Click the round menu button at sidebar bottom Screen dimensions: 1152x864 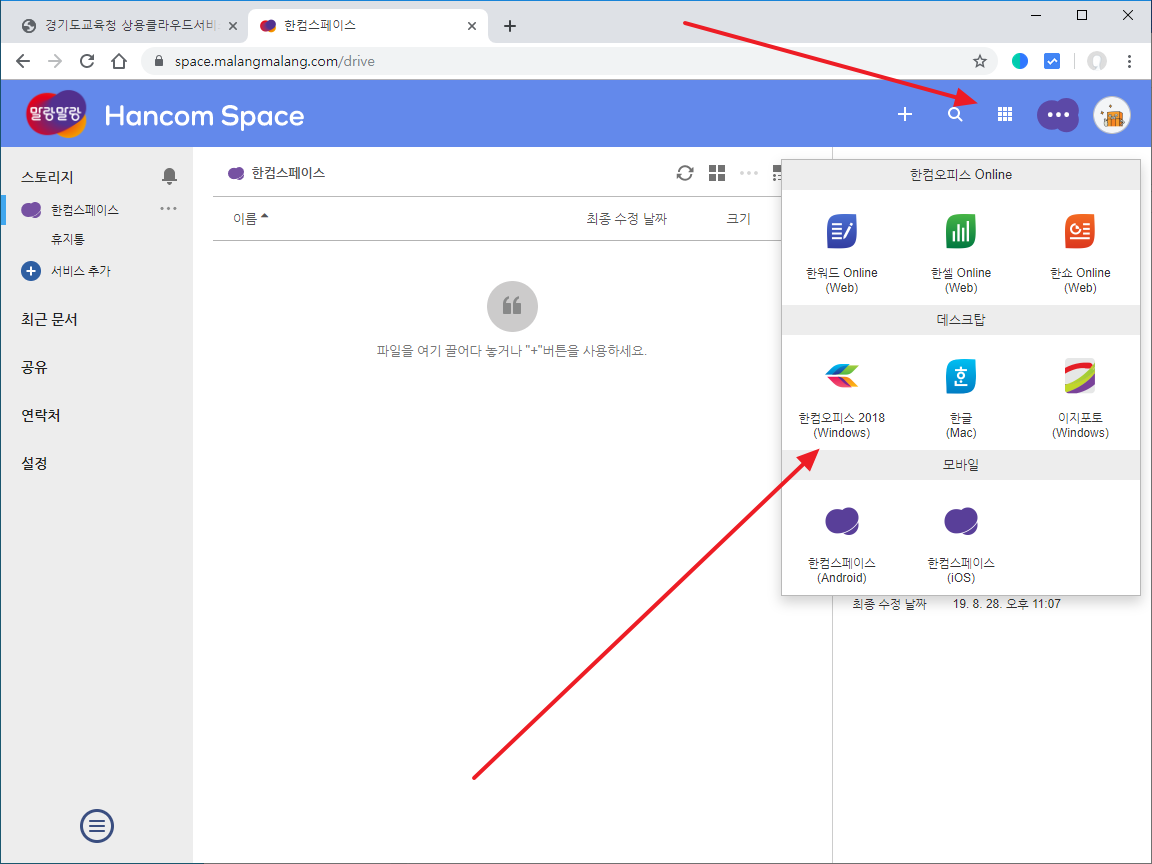[x=96, y=826]
